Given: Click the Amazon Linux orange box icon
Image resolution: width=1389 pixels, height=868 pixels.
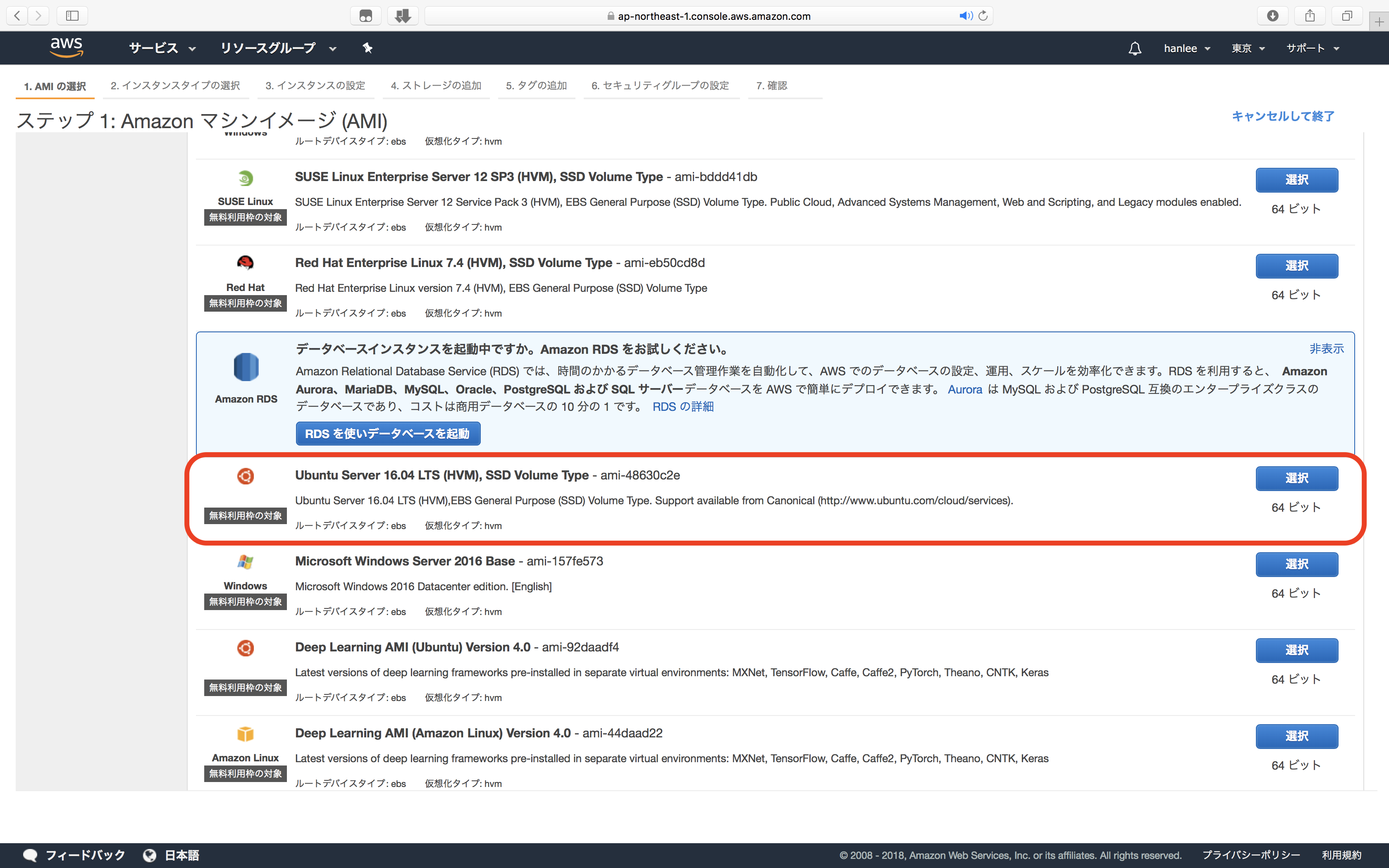Looking at the screenshot, I should pos(245,734).
